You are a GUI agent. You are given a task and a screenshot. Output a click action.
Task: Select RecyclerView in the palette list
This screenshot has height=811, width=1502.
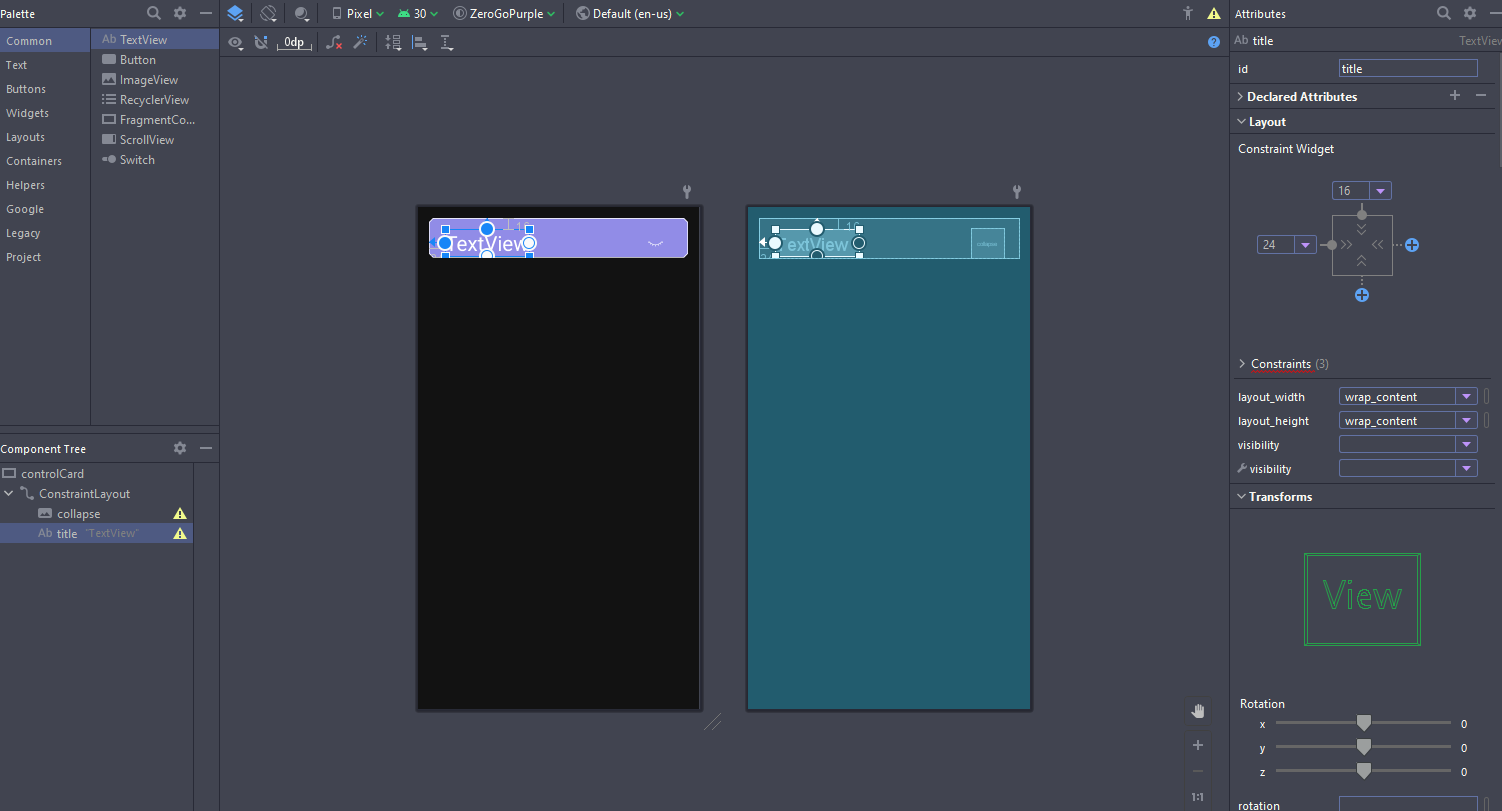tap(155, 100)
